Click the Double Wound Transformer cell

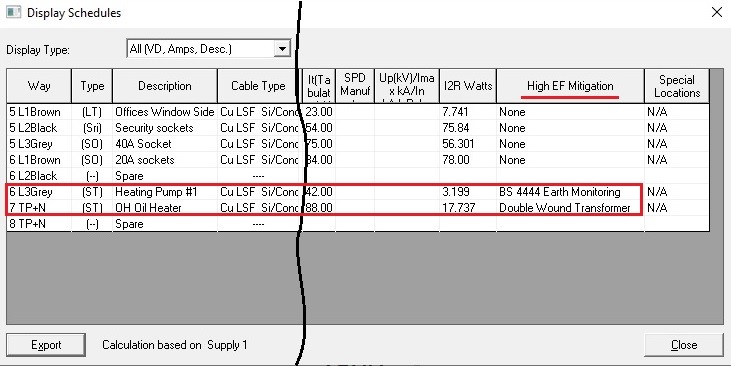click(570, 208)
